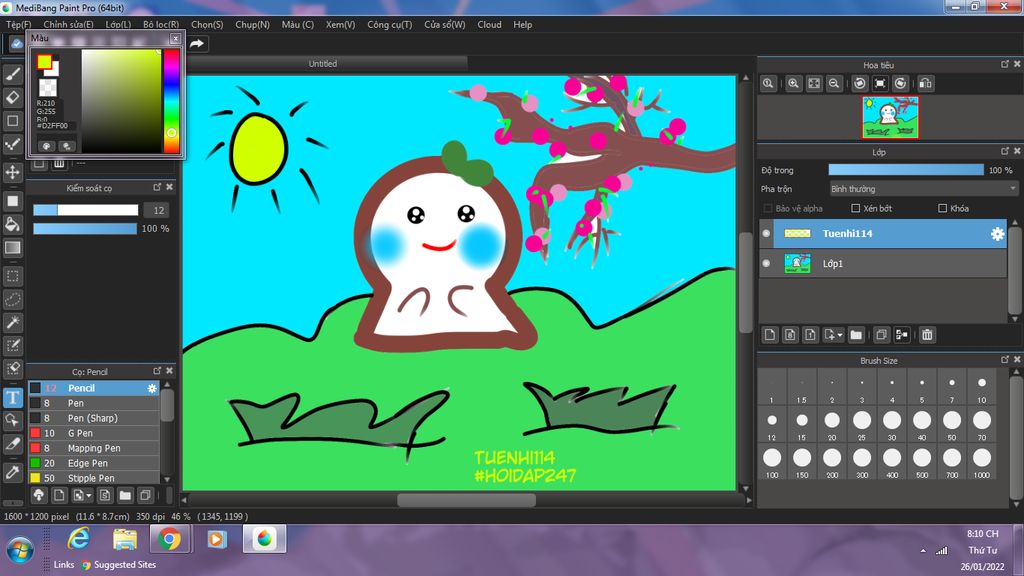The width and height of the screenshot is (1024, 576).
Task: Select the Mapping Pen brush
Action: tap(94, 448)
